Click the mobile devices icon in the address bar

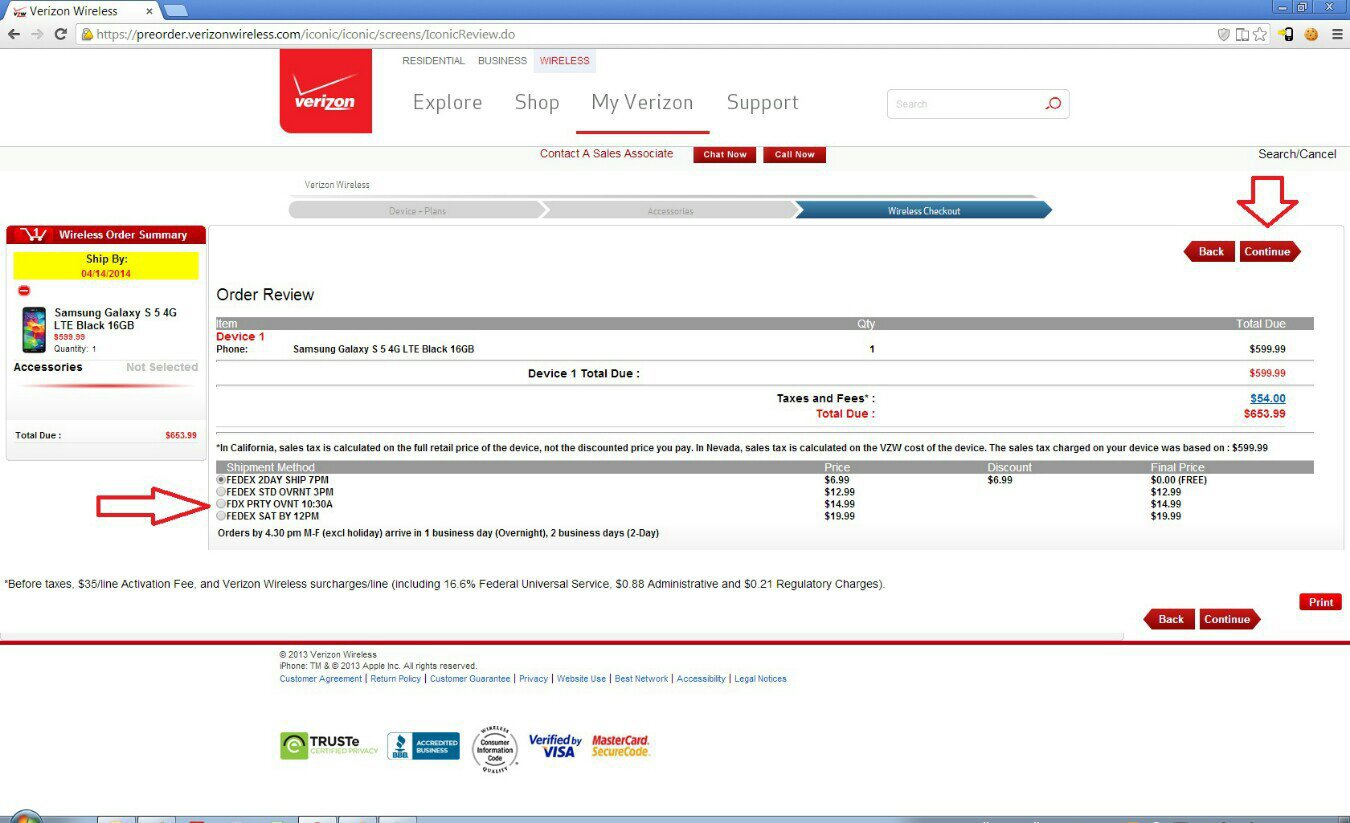tap(1242, 34)
